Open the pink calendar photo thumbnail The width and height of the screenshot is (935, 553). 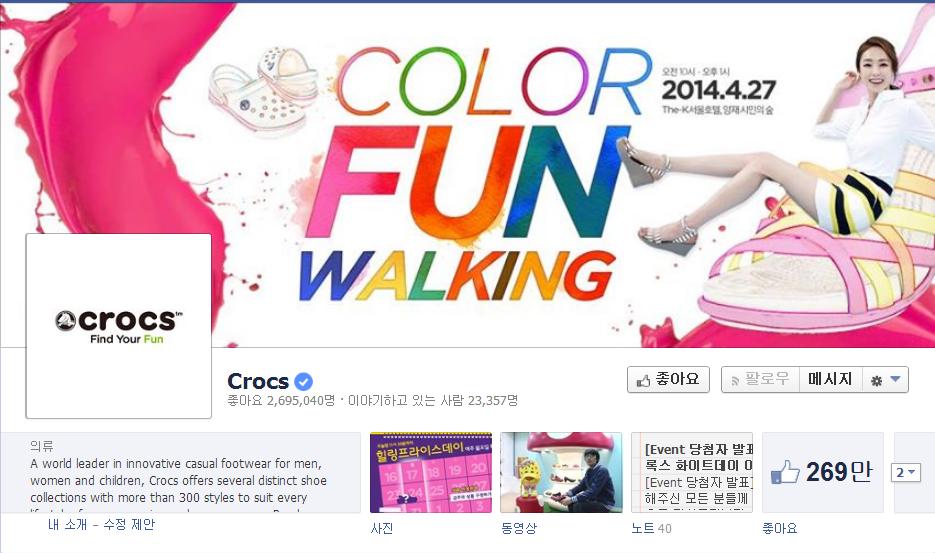pyautogui.click(x=431, y=472)
